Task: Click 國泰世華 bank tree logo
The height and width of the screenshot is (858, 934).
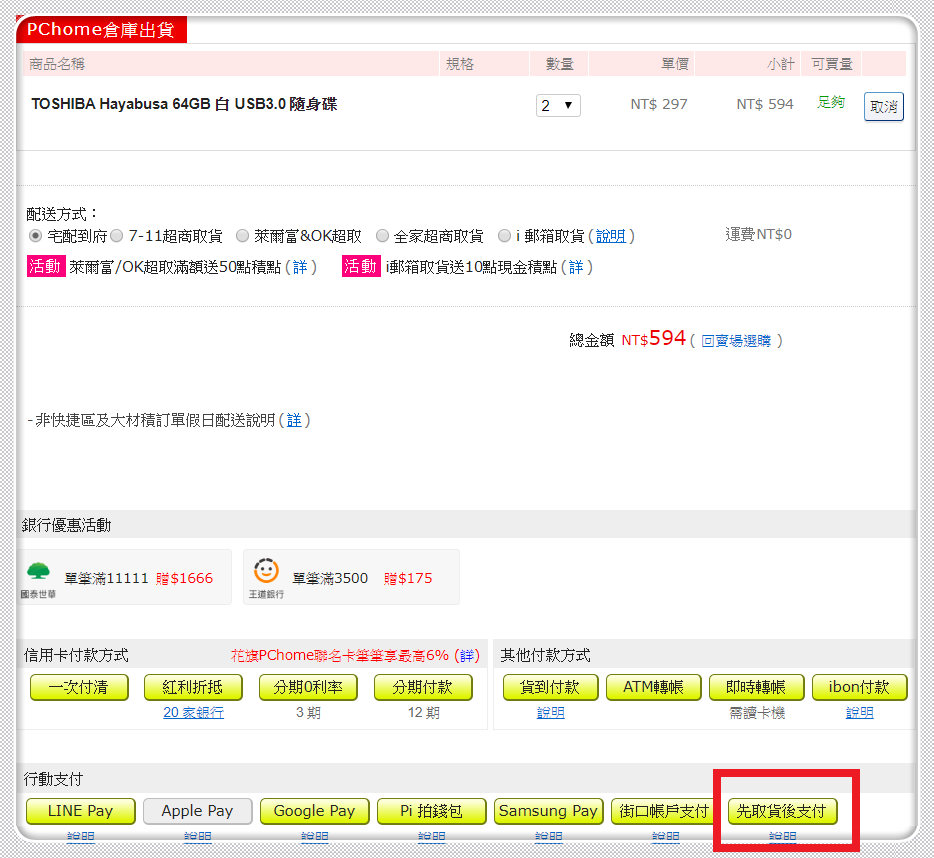Action: (39, 571)
